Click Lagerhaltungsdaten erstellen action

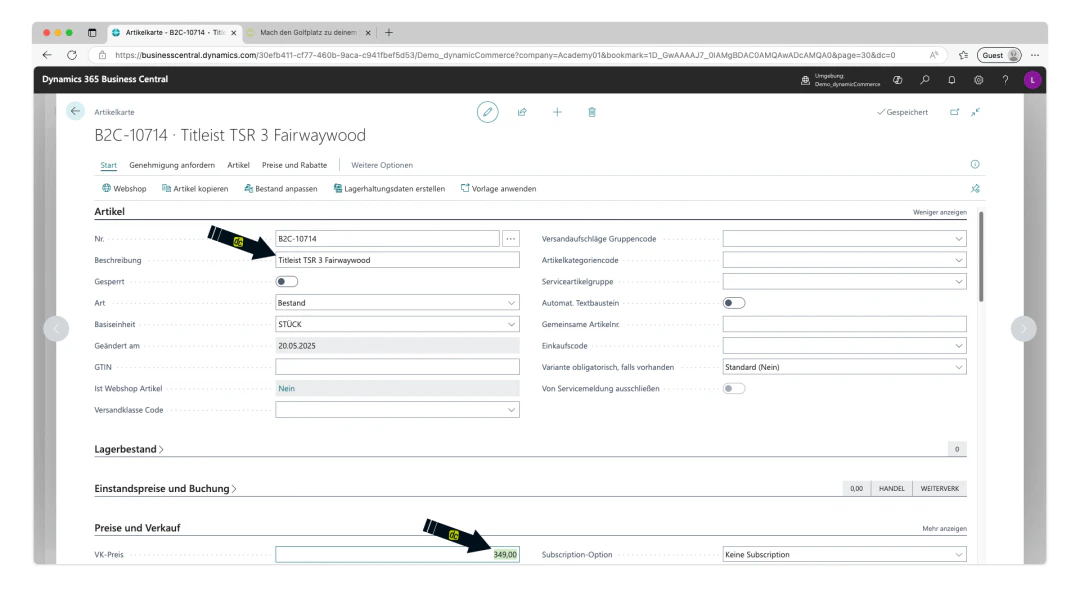[389, 189]
